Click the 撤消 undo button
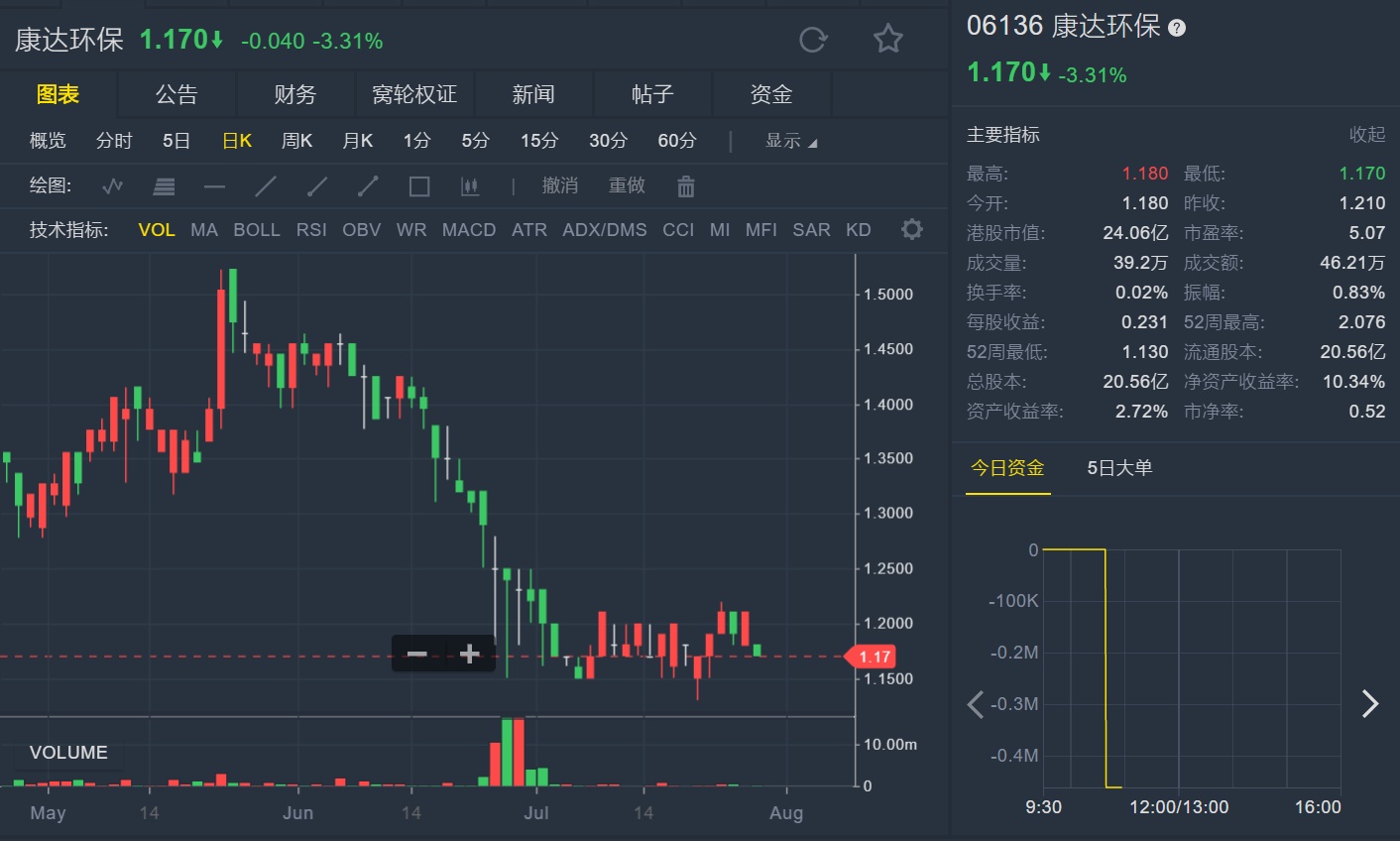 click(x=559, y=186)
